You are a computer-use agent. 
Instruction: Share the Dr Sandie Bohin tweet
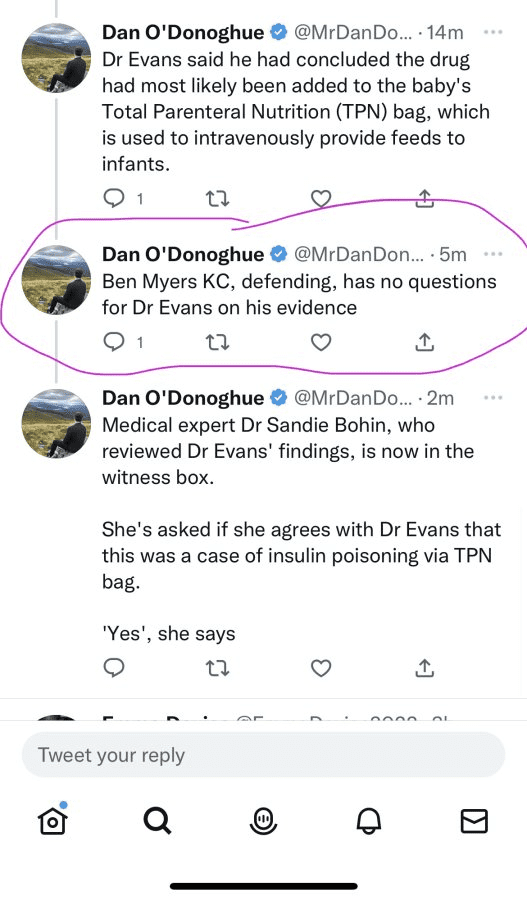(x=424, y=668)
